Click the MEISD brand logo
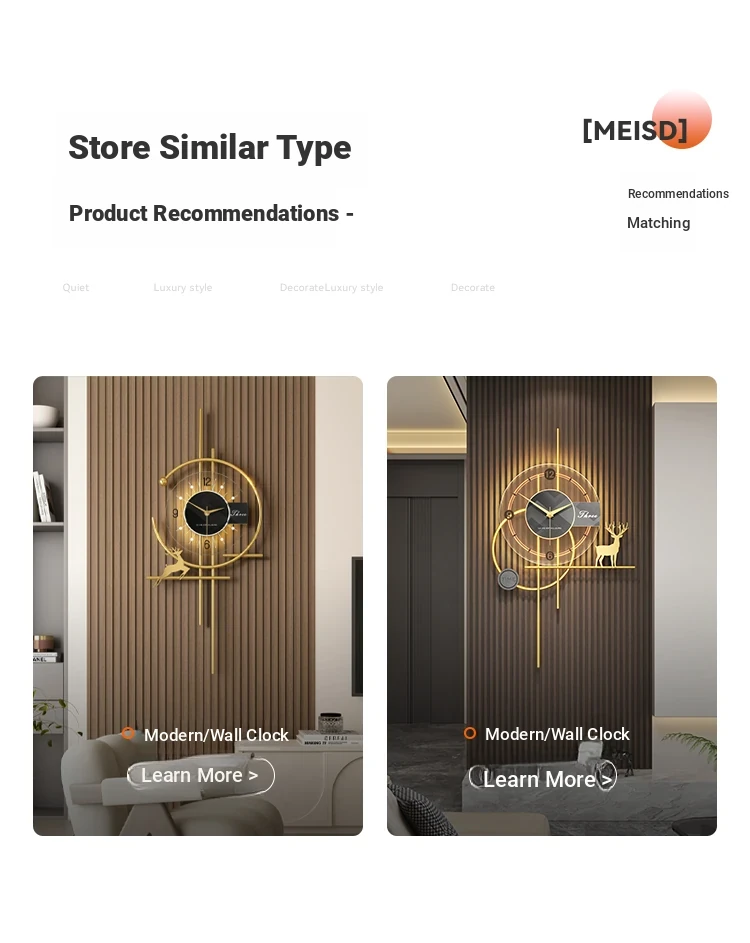Image resolution: width=750 pixels, height=943 pixels. [635, 130]
